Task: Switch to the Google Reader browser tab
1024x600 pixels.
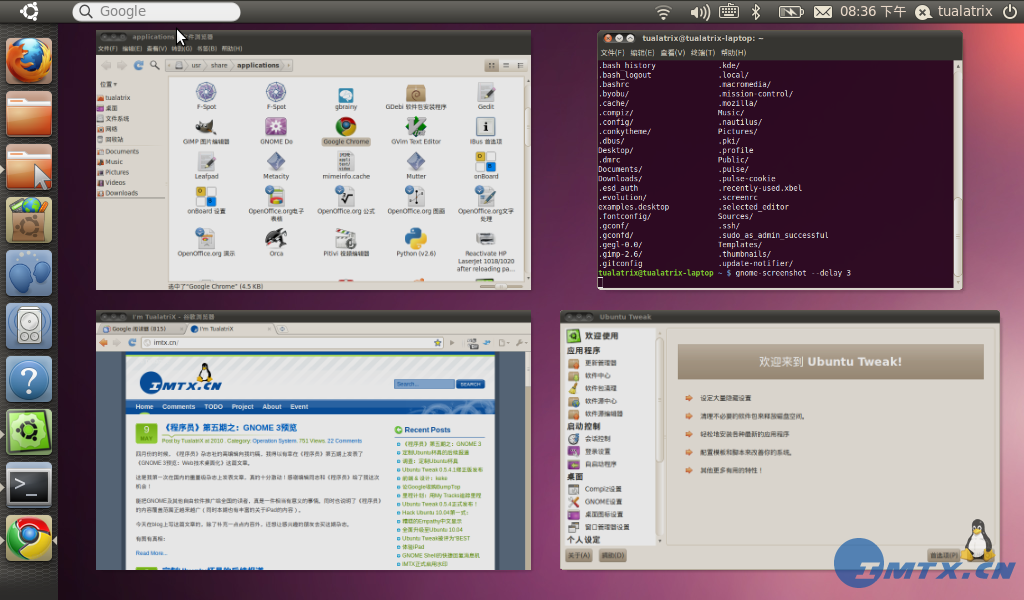Action: coord(140,328)
